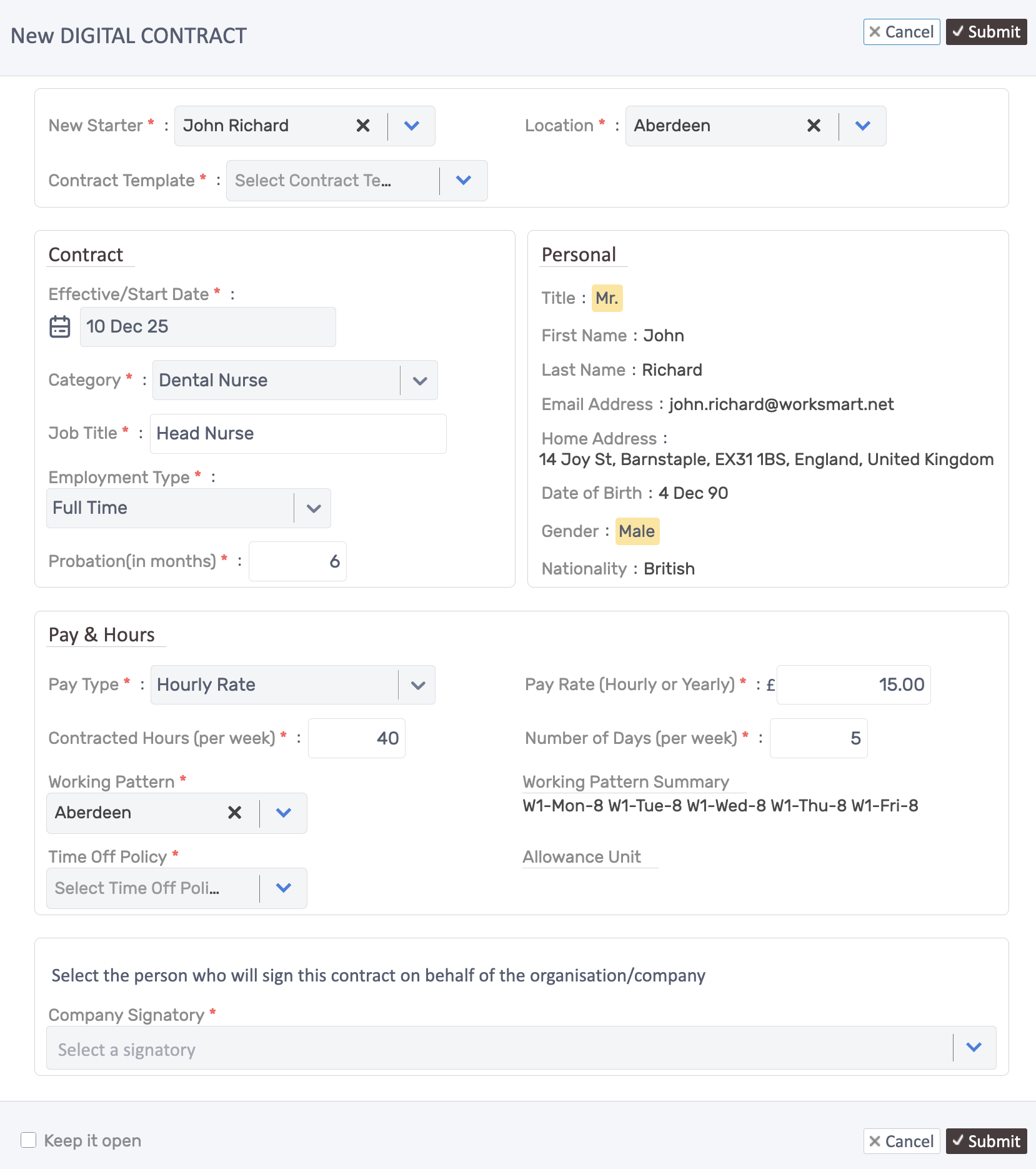
Task: Open the Category dropdown showing Dental Nurse
Action: (x=418, y=380)
